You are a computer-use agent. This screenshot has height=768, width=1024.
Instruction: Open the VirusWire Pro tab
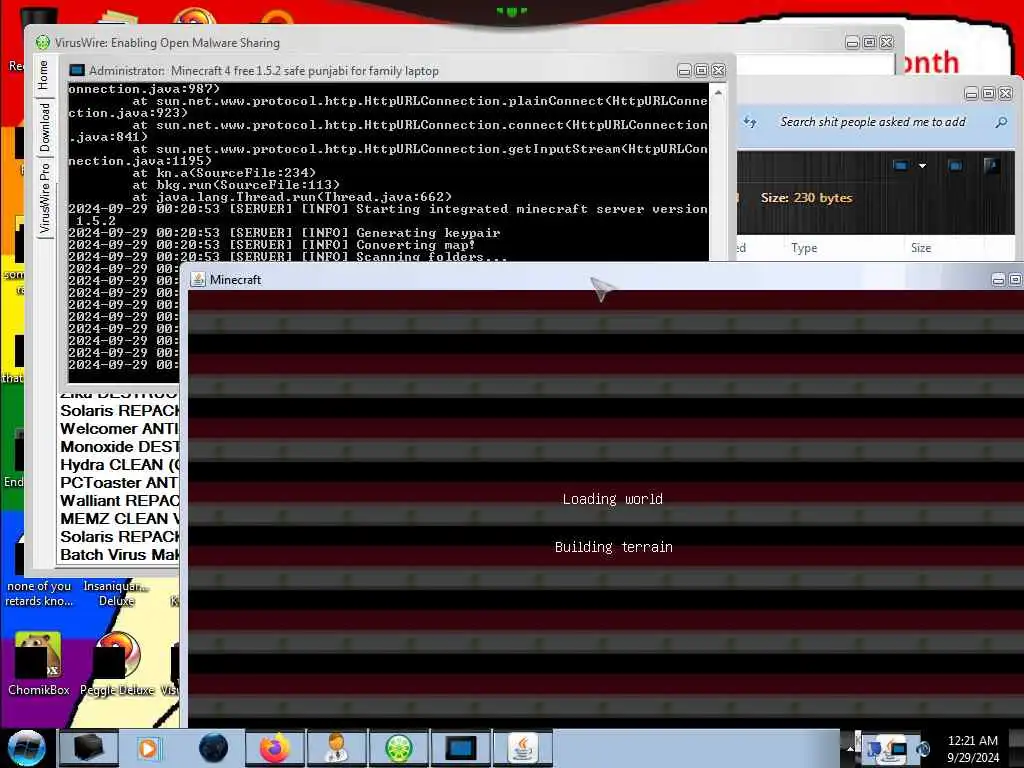click(x=44, y=198)
